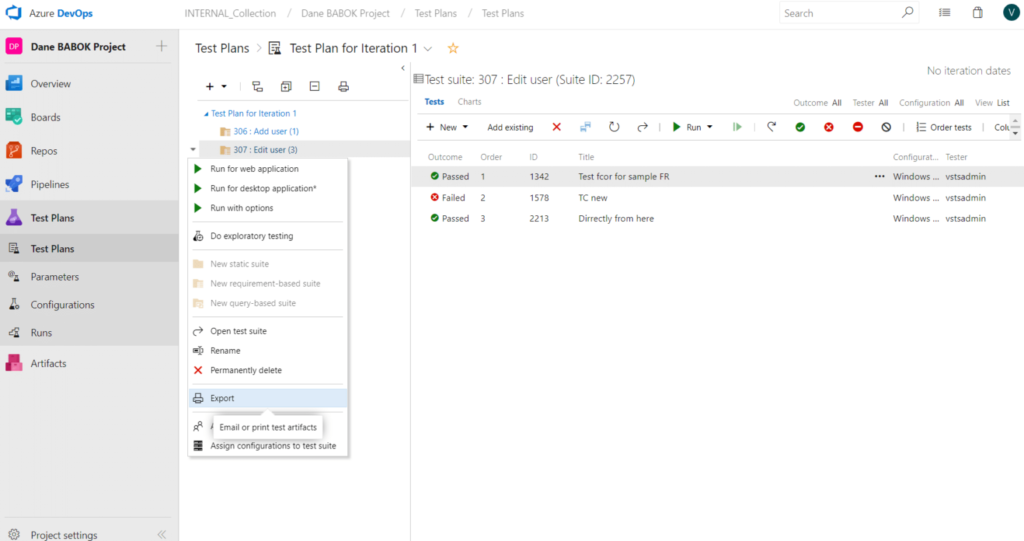Open the 306 : Add user suite
Screen dimensions: 1024x541
[265, 131]
